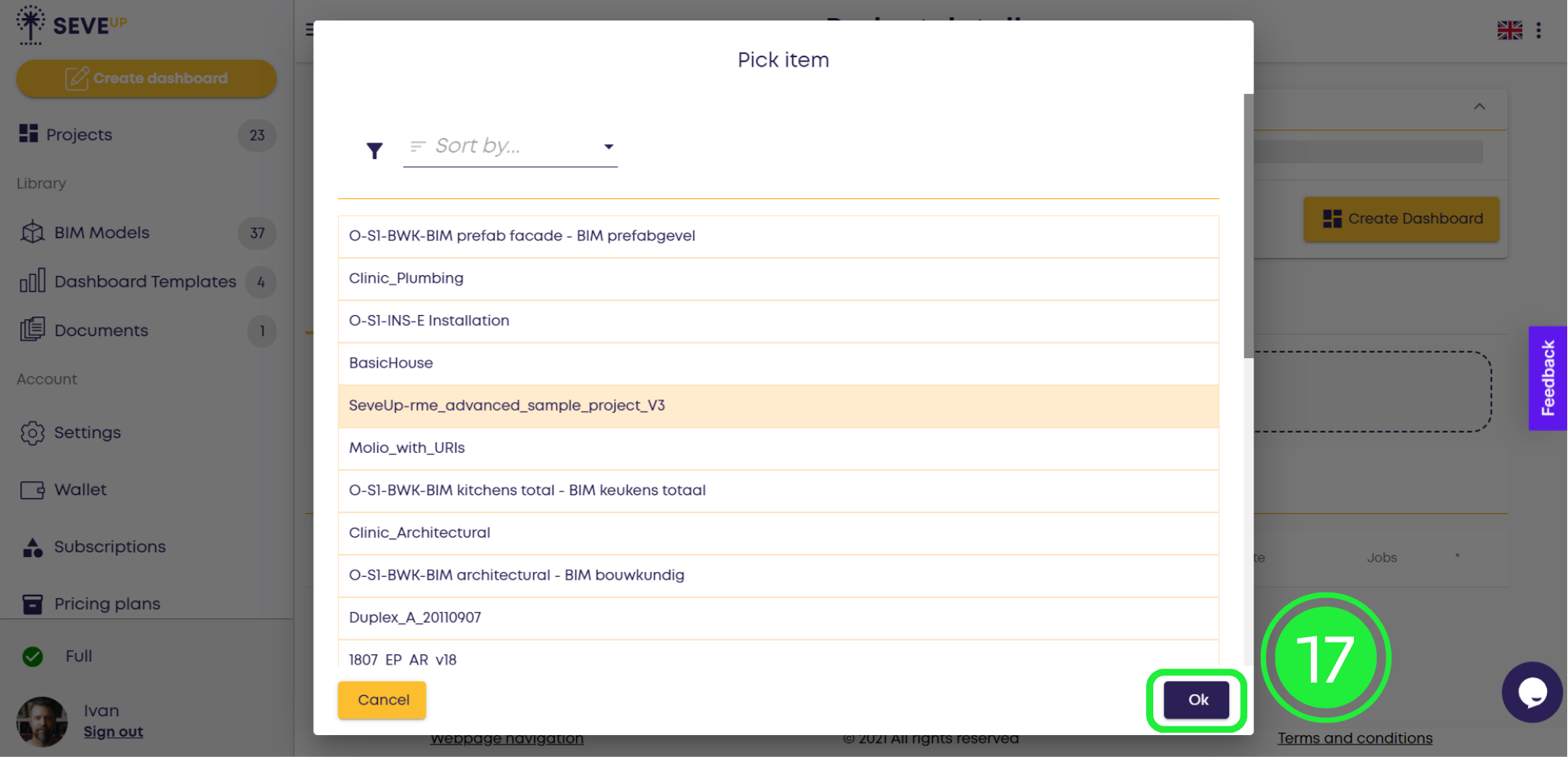The width and height of the screenshot is (1568, 757).
Task: Click the Pricing plans icon
Action: pyautogui.click(x=31, y=603)
